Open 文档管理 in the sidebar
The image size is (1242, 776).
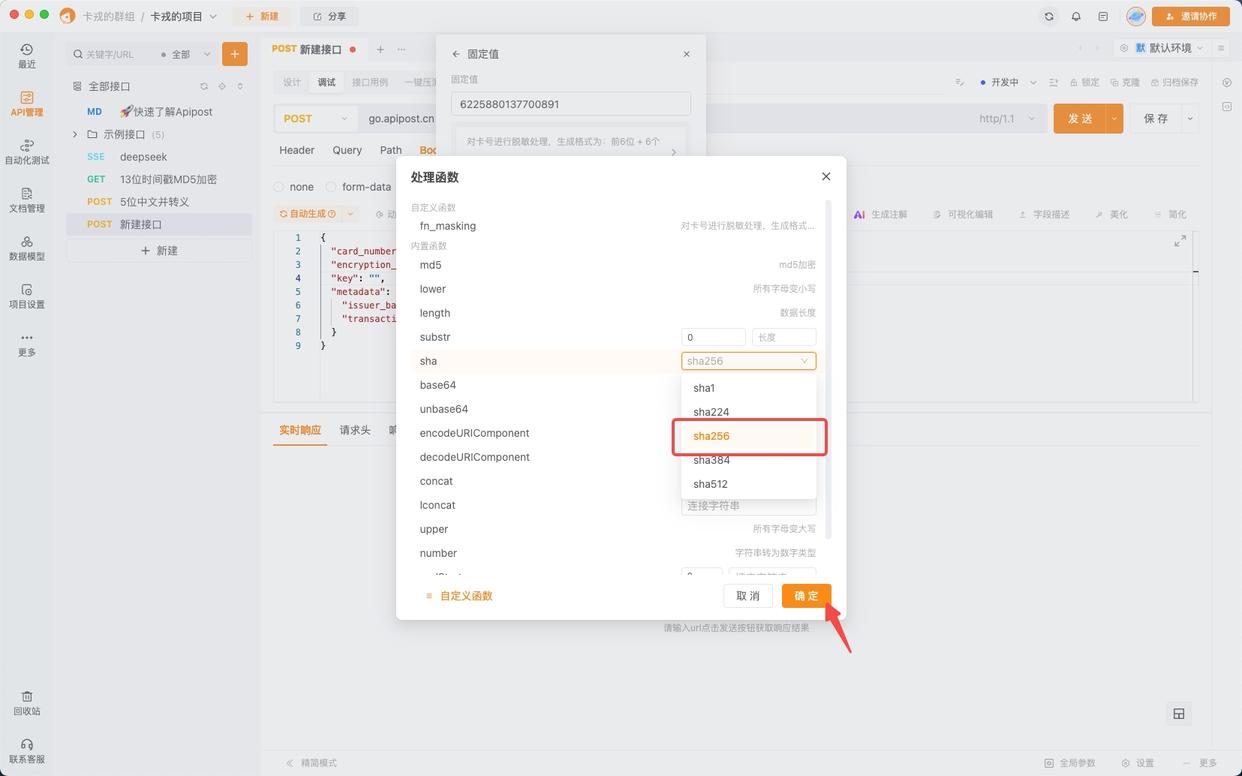click(27, 200)
